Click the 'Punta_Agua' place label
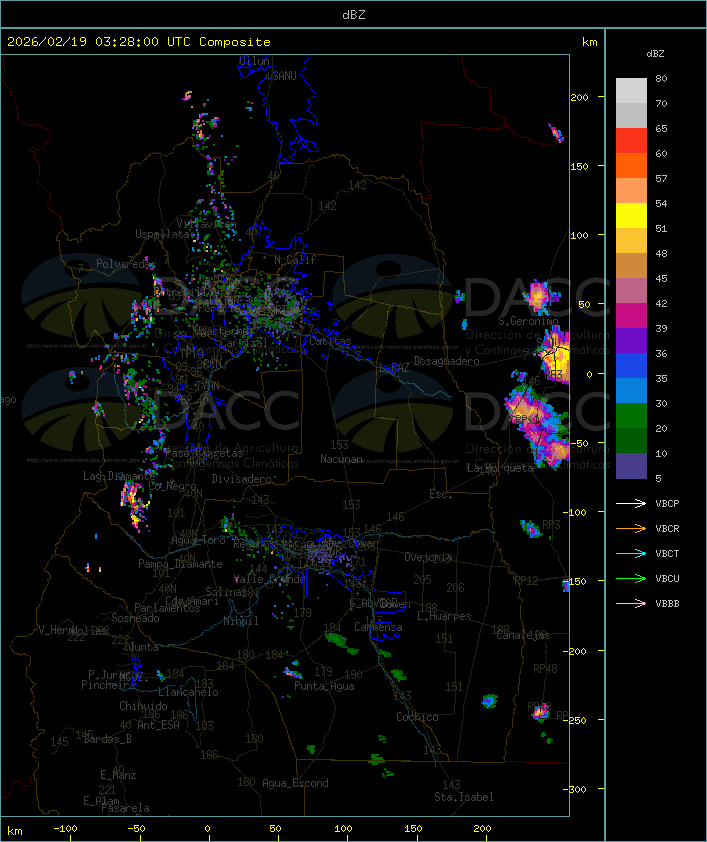The width and height of the screenshot is (707, 842). click(x=324, y=686)
